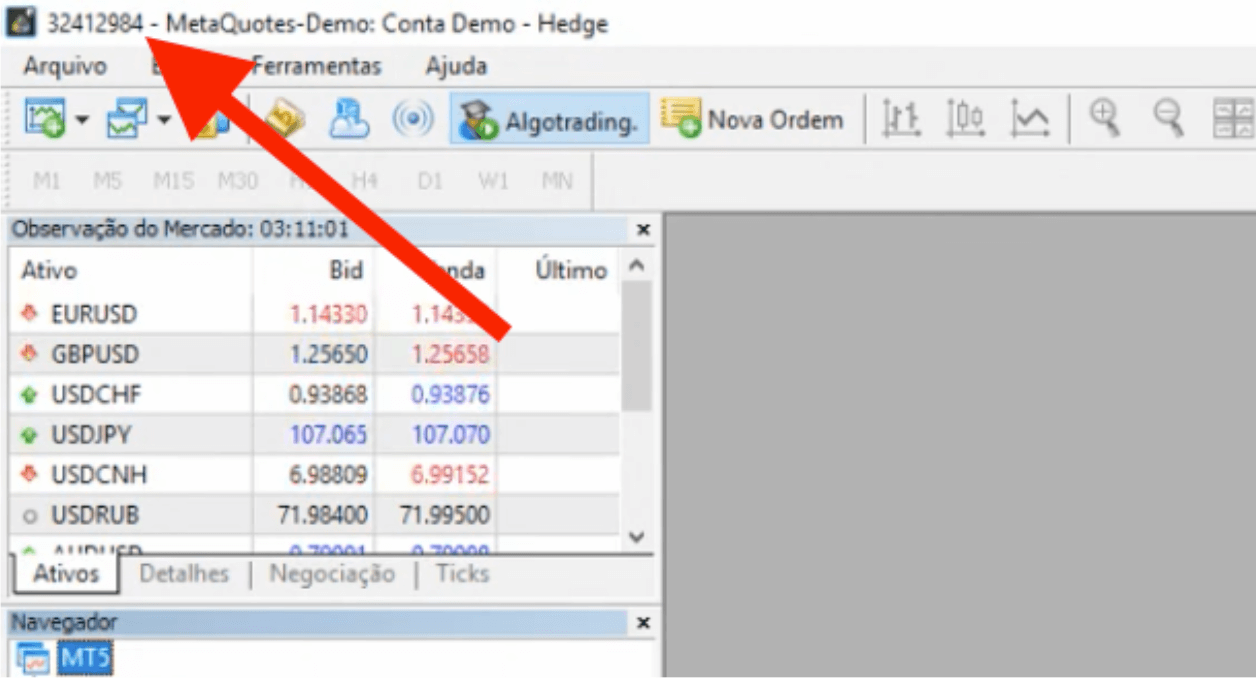Click the New Chart toolbar icon
This screenshot has height=678, width=1256.
[44, 121]
